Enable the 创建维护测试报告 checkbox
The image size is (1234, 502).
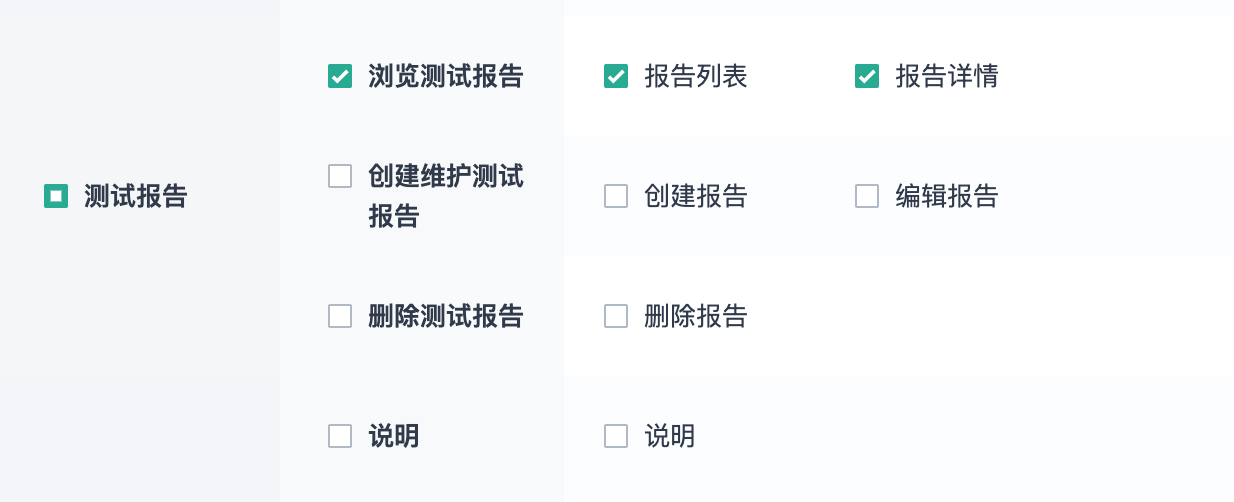340,176
